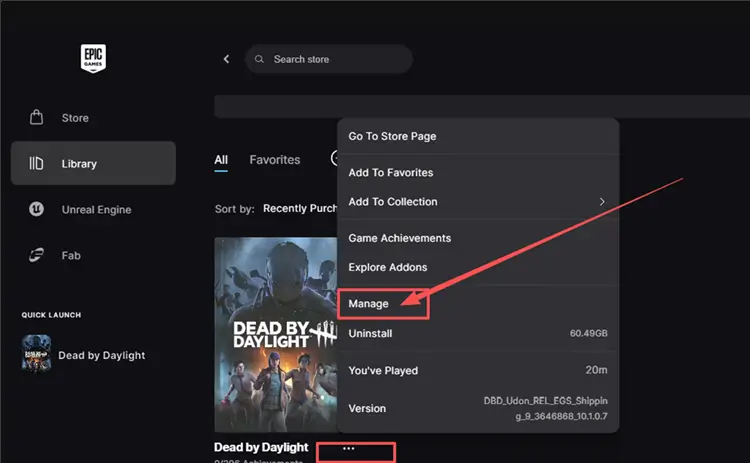
Task: Click the Dead by Daylight game title
Action: [261, 447]
